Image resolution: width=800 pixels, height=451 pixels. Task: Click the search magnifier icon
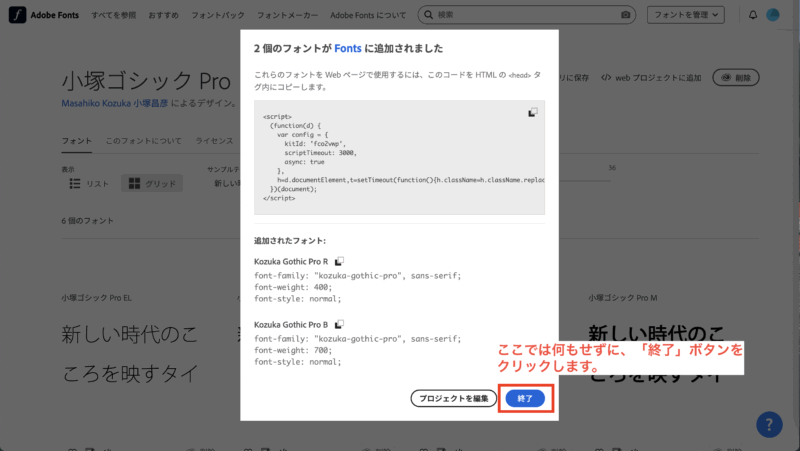coord(429,15)
